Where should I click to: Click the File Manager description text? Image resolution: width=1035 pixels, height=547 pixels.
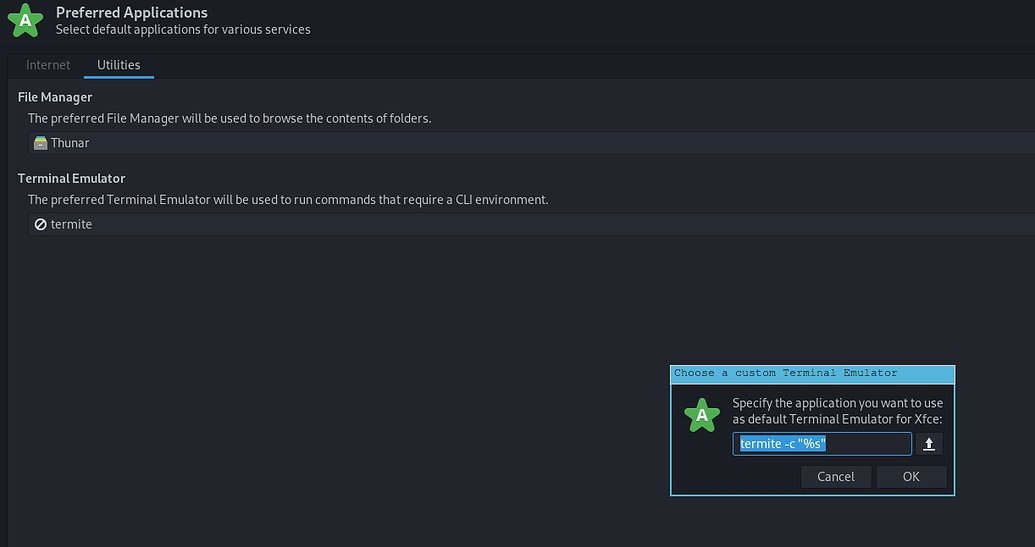tap(230, 119)
